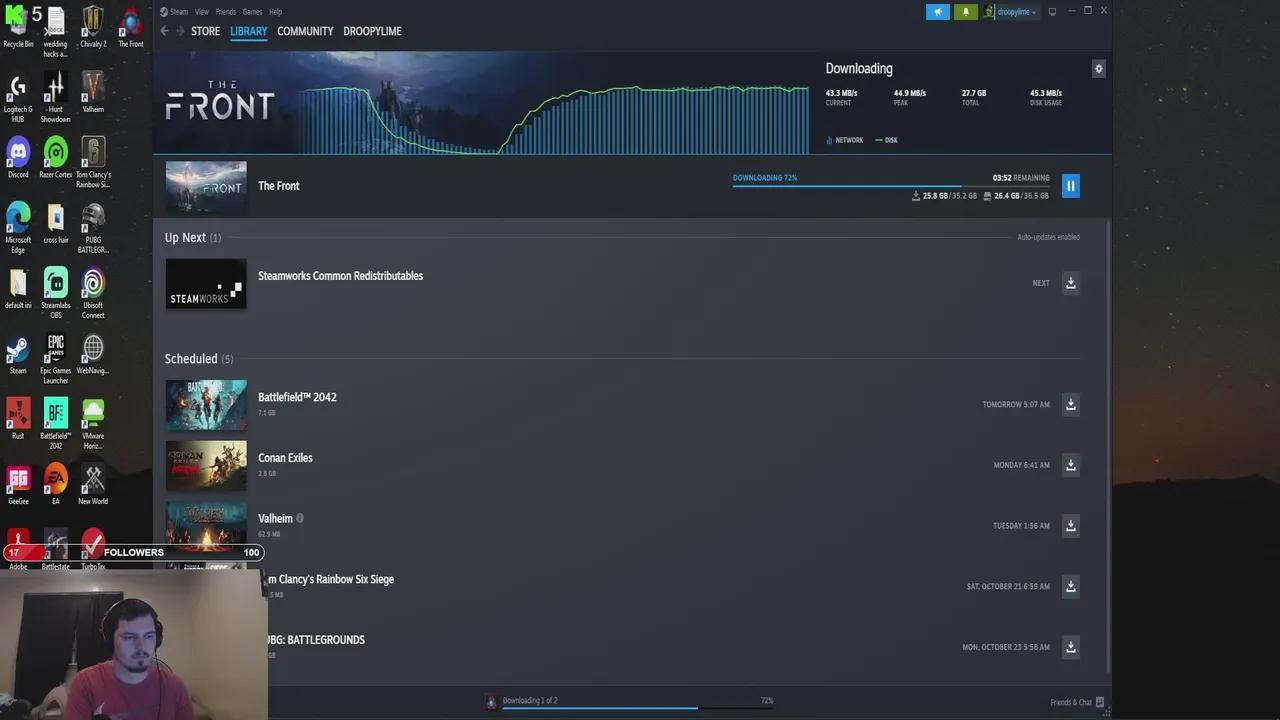Go back with the left arrow
This screenshot has width=1280, height=720.
tap(165, 31)
